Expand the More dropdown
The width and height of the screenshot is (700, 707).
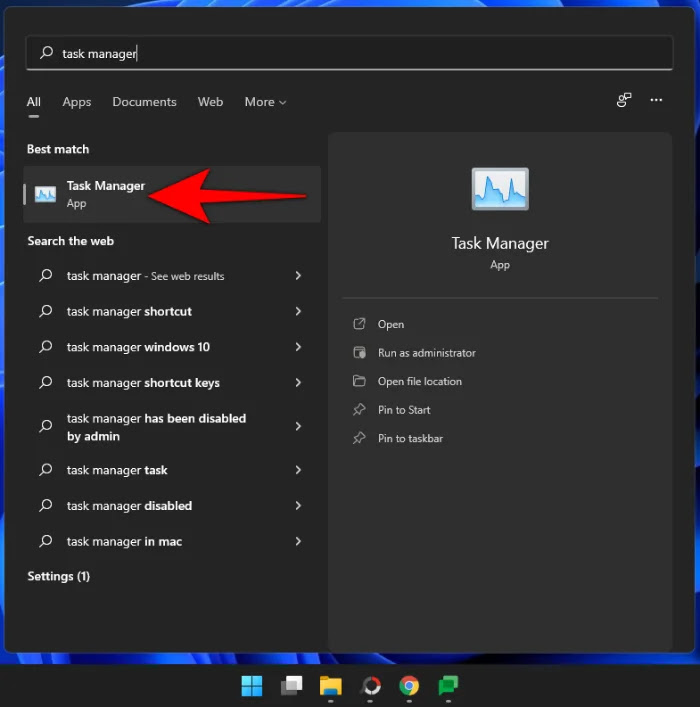coord(265,102)
